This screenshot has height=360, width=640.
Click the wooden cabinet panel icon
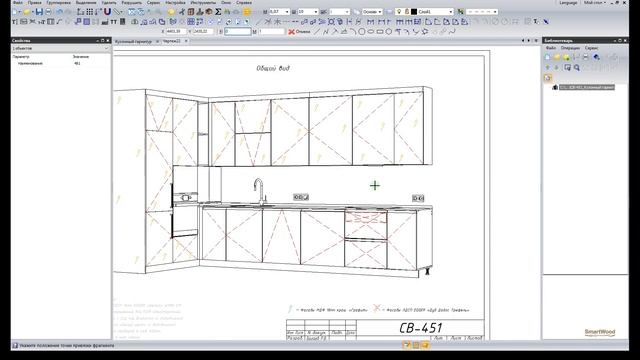click(x=191, y=12)
